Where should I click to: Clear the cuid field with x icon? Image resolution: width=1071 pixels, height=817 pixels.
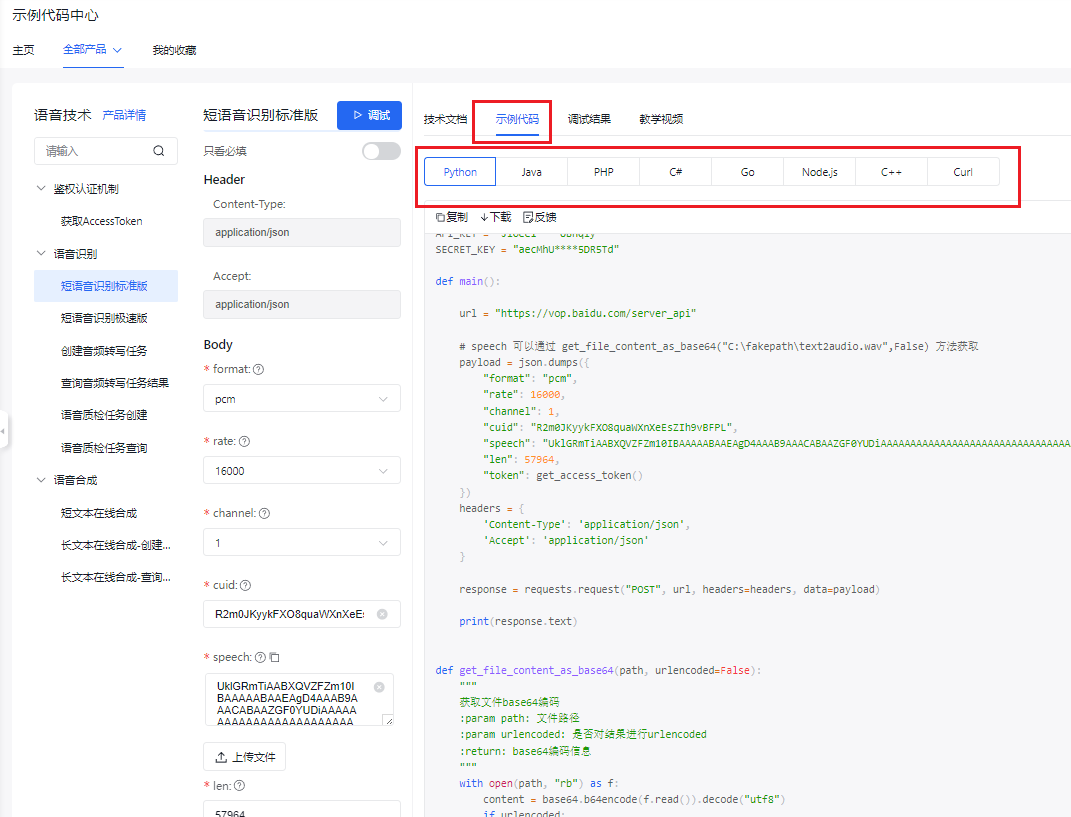click(382, 614)
